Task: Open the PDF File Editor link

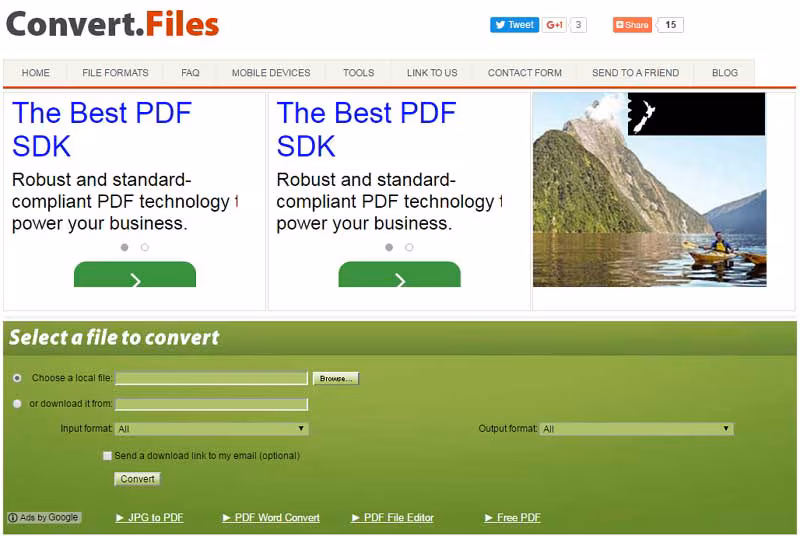Action: pyautogui.click(x=392, y=518)
